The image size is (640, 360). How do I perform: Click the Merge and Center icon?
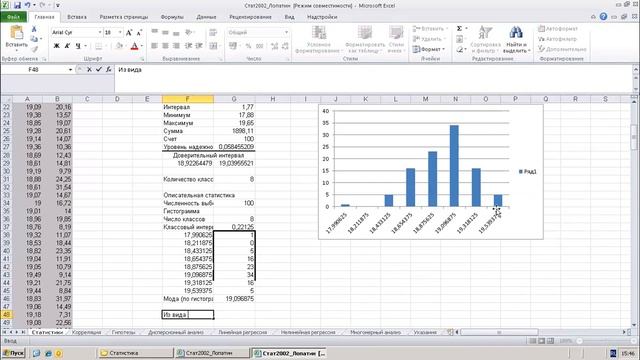(x=213, y=46)
